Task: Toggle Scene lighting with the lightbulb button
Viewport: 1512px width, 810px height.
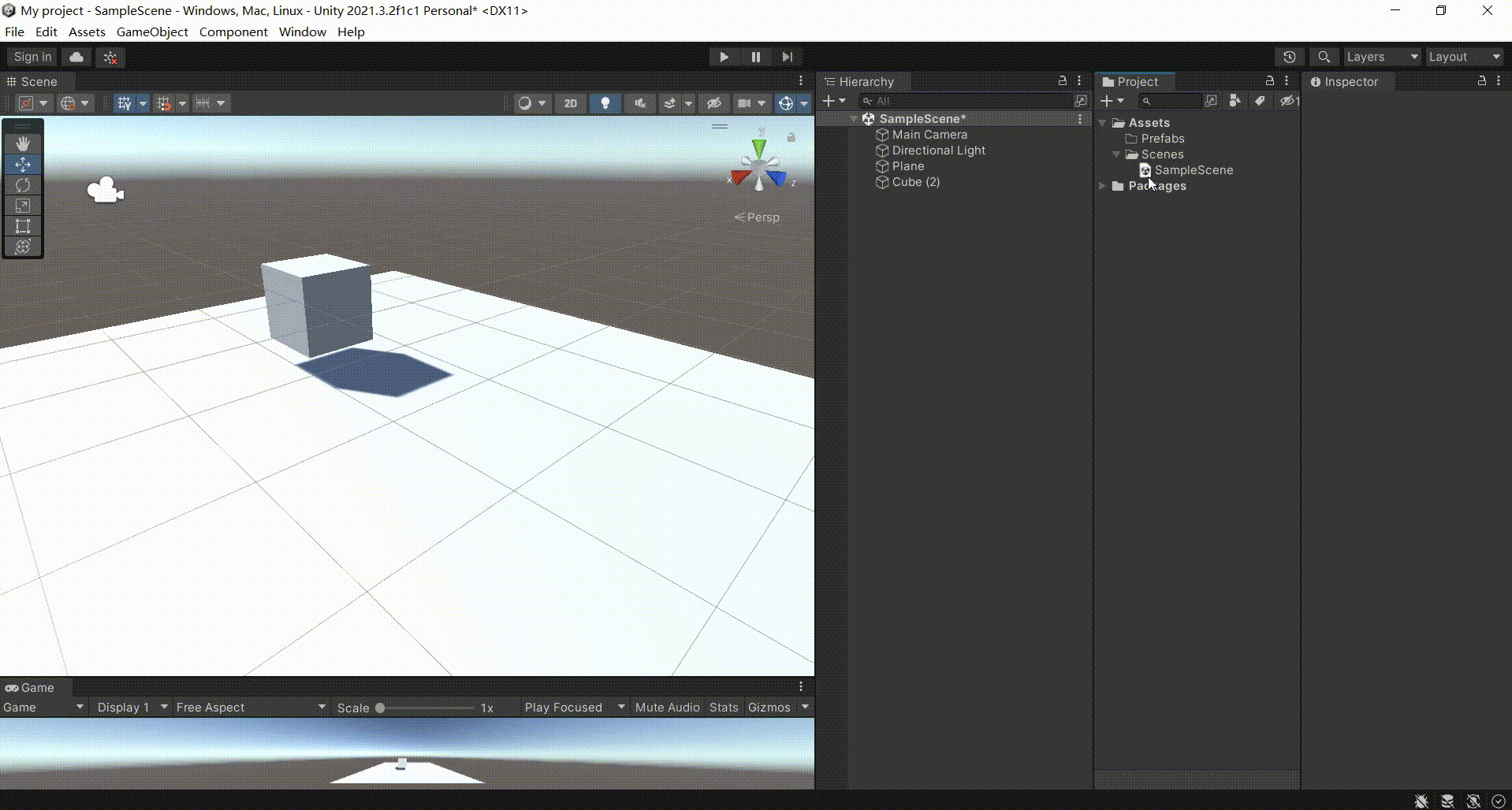Action: point(605,103)
